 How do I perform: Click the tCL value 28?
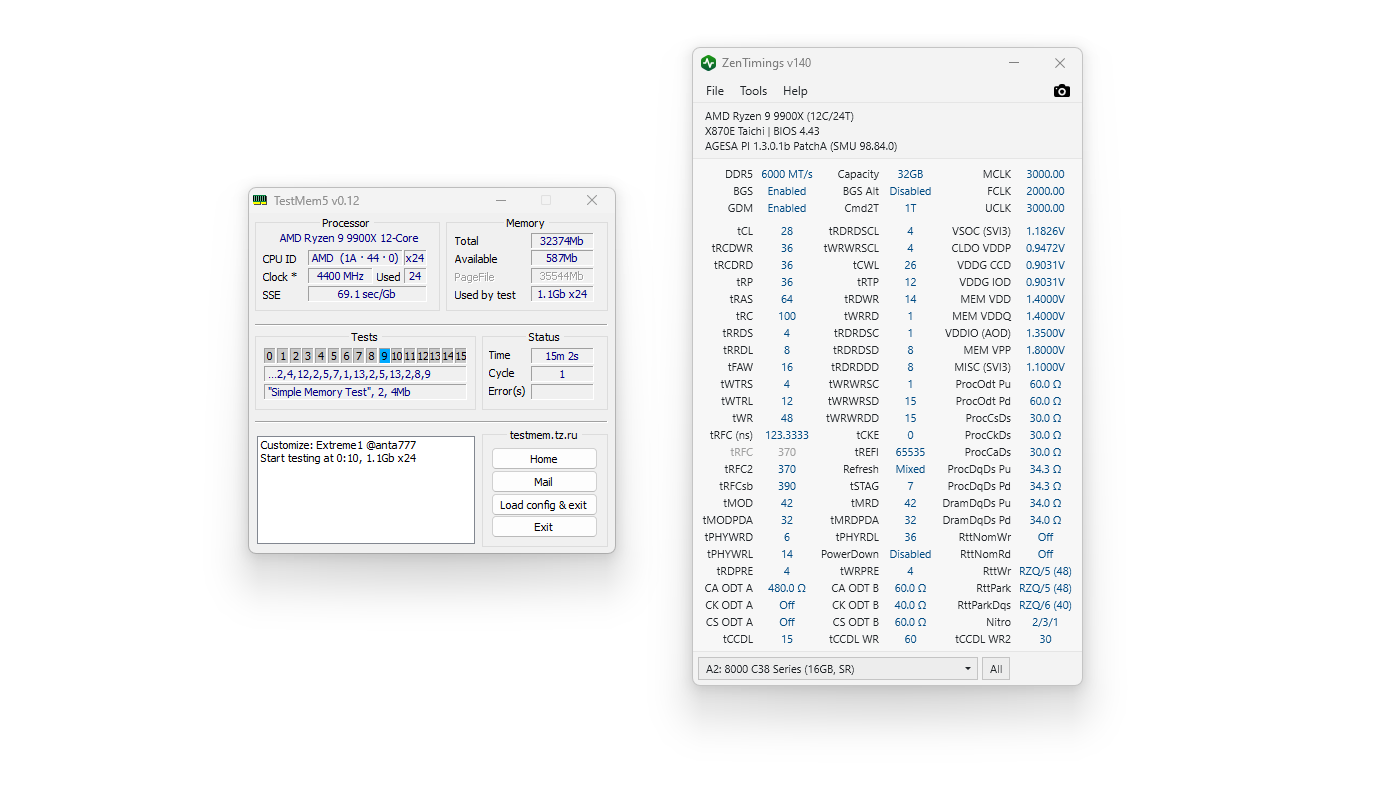coord(787,231)
